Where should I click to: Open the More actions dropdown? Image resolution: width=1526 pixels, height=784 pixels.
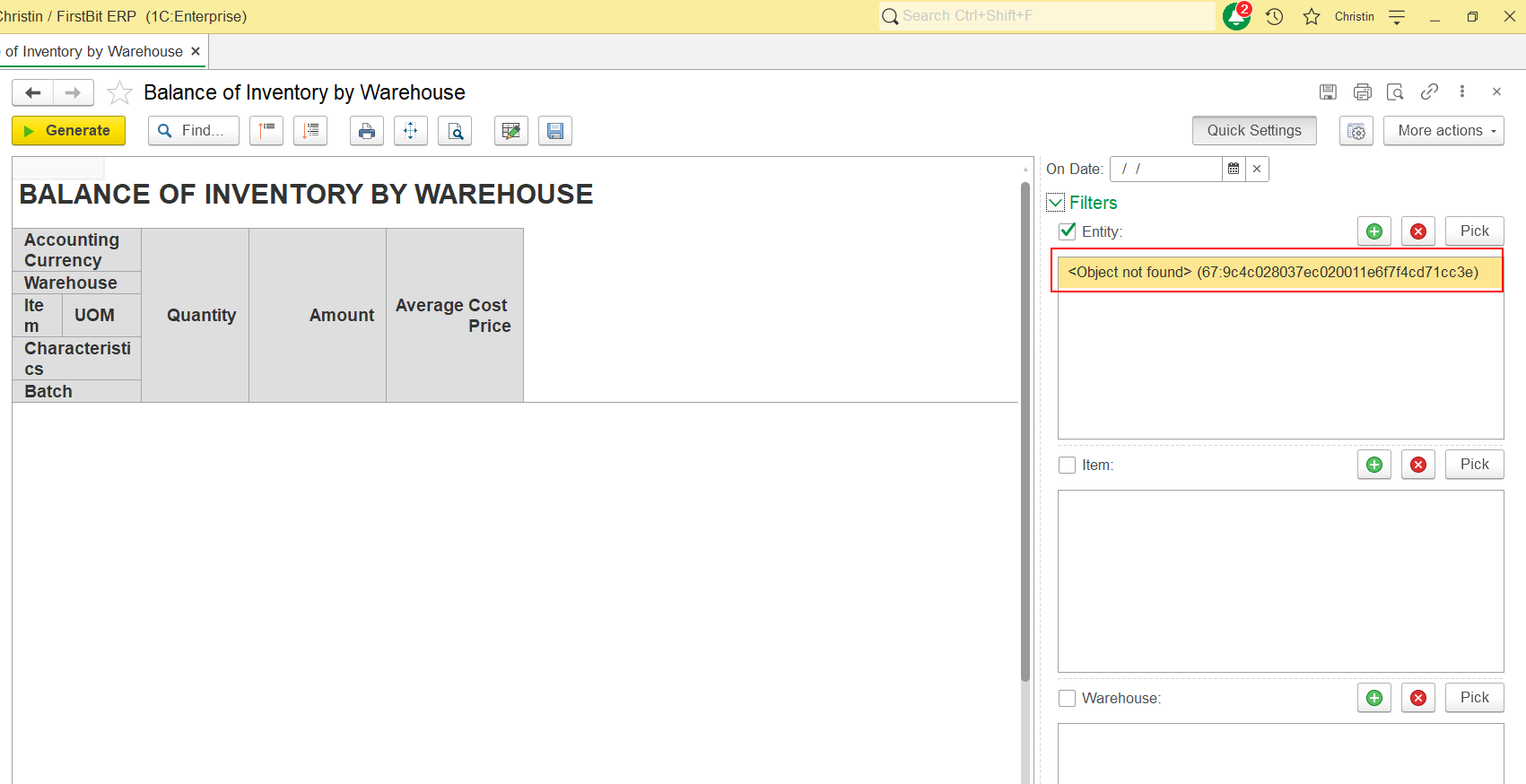1443,131
